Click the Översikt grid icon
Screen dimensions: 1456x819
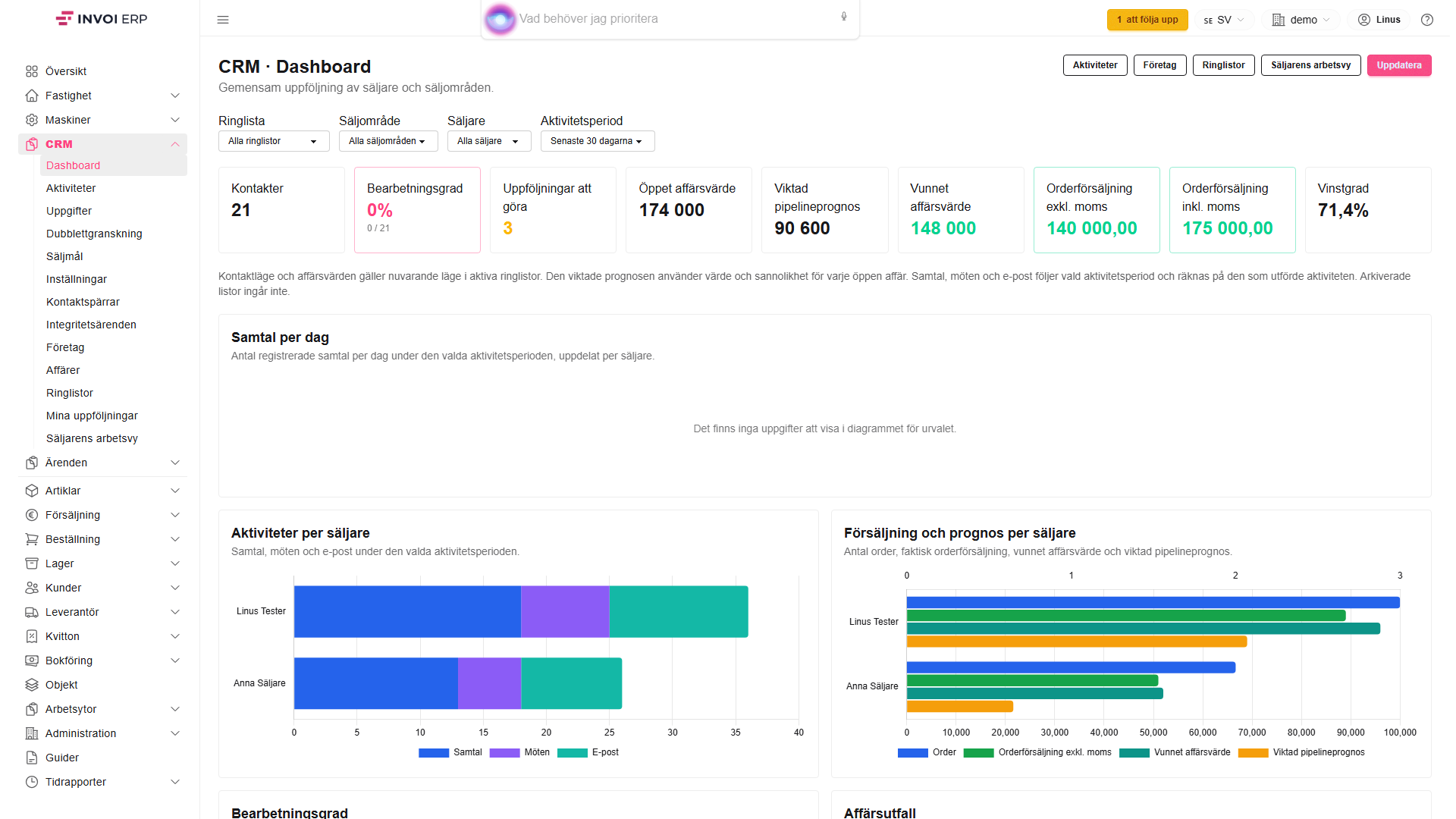coord(32,71)
